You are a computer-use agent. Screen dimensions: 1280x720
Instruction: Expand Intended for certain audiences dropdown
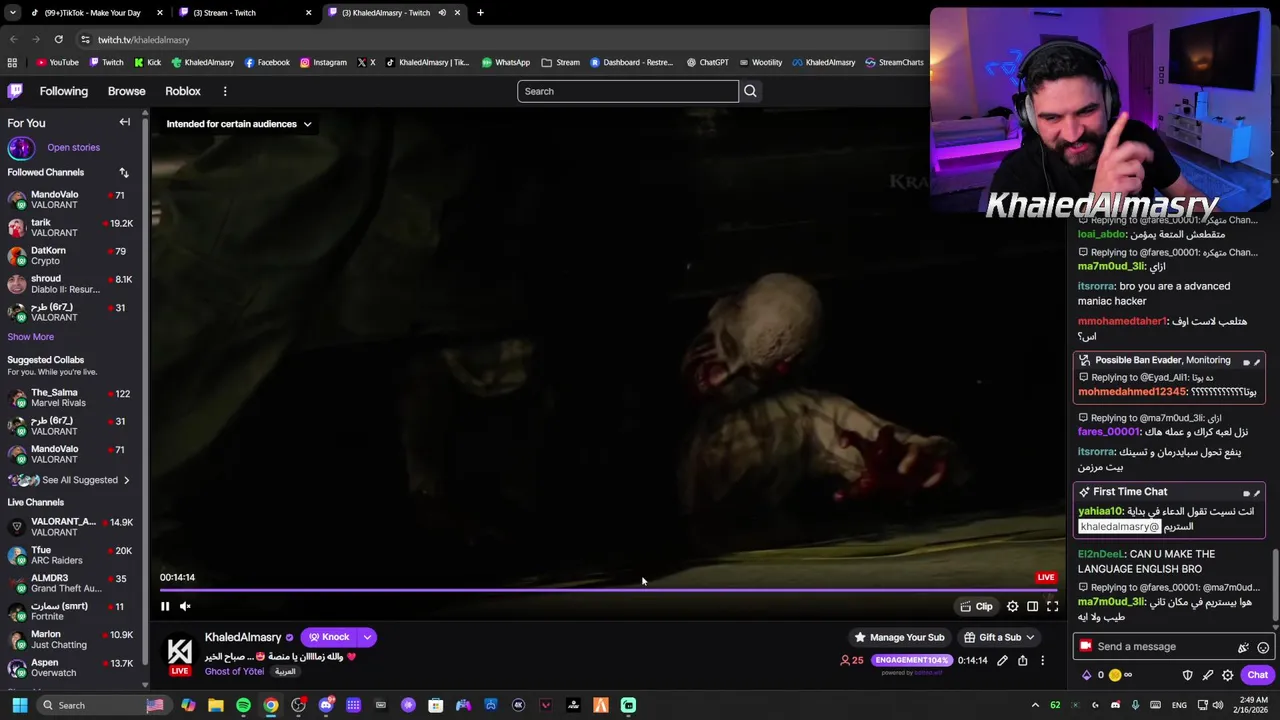click(x=239, y=124)
